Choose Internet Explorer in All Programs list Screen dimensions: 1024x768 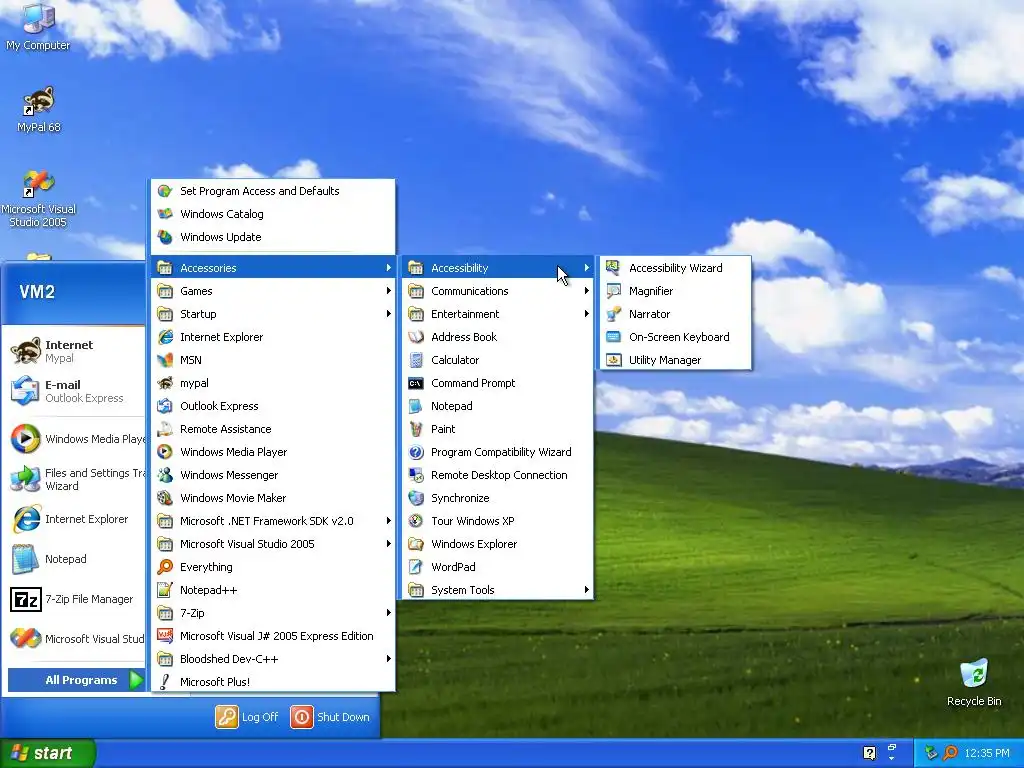pos(273,337)
